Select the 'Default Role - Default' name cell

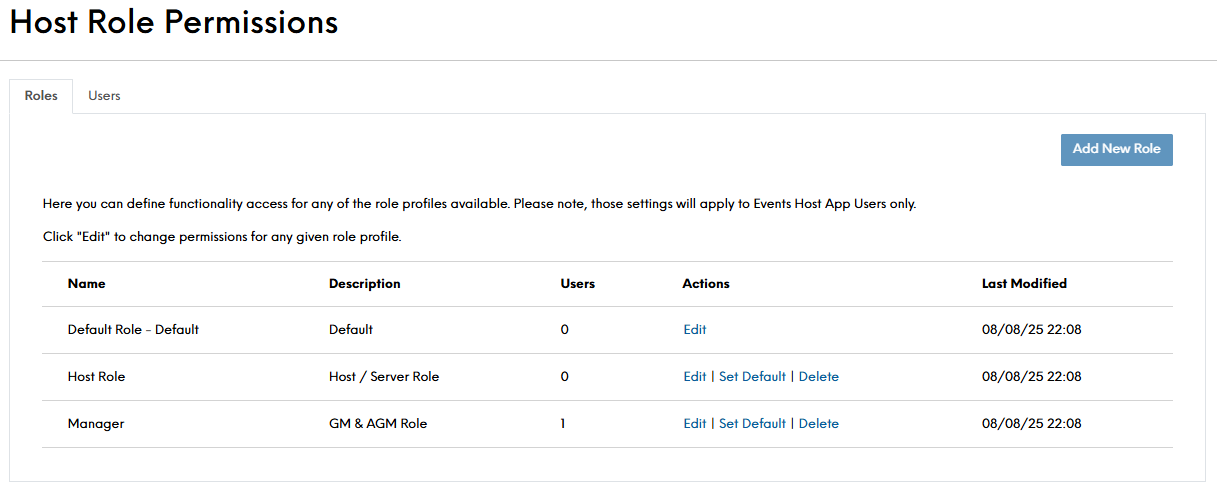pos(133,330)
